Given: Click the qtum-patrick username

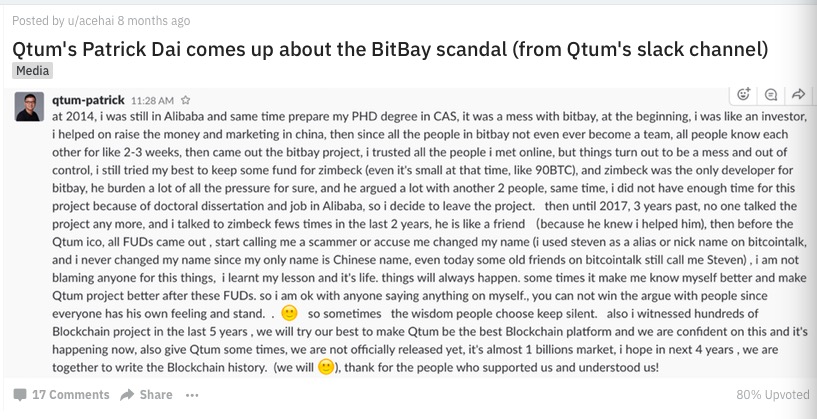Looking at the screenshot, I should coord(88,100).
